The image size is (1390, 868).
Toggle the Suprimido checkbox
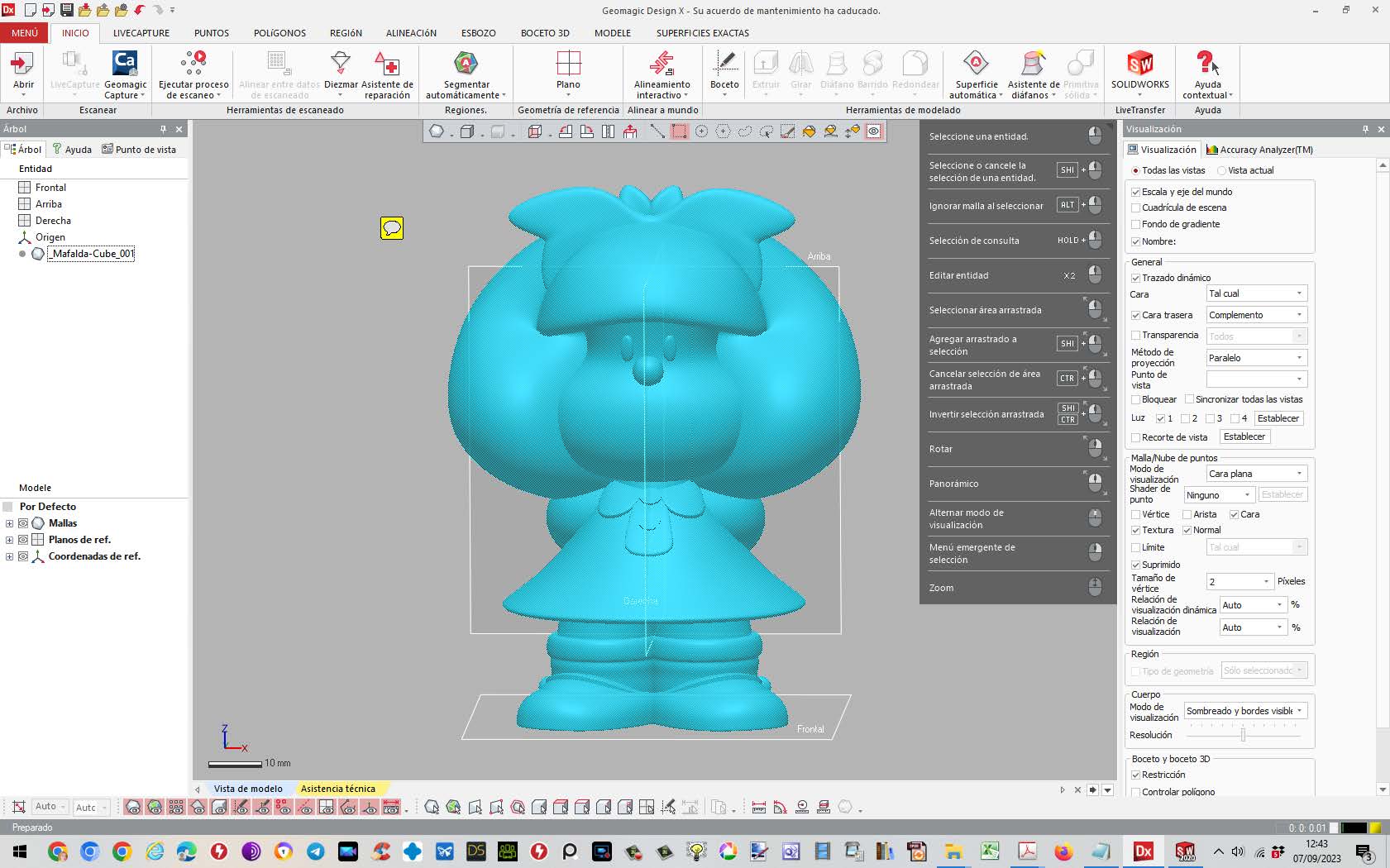pos(1136,565)
